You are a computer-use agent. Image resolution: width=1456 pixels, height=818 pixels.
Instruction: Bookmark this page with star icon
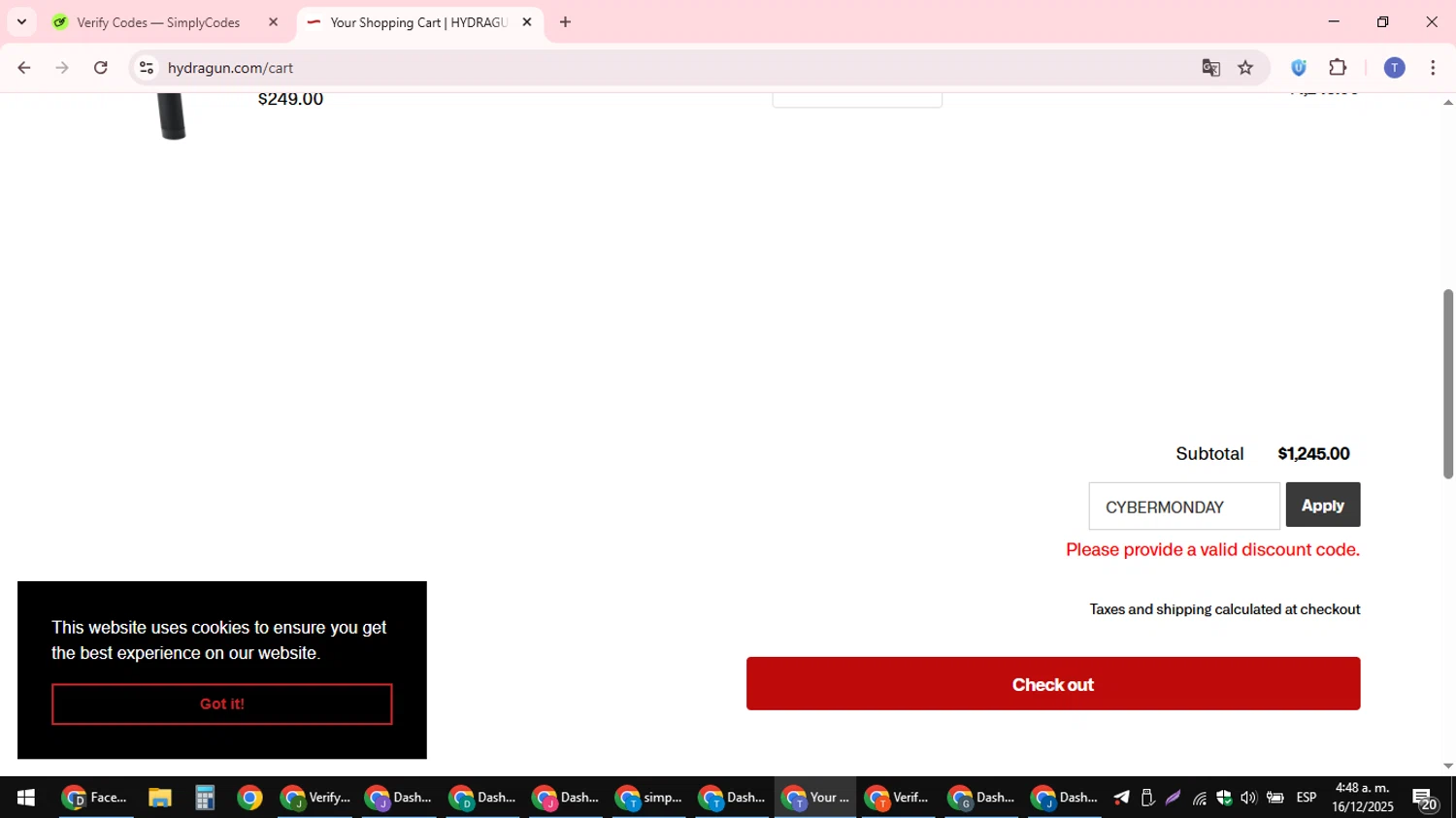point(1245,68)
